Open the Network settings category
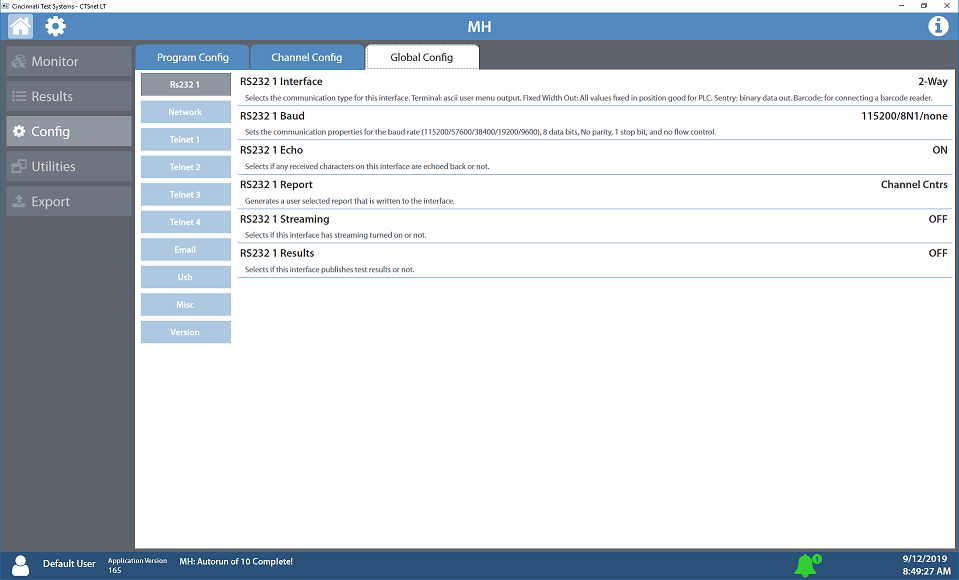Screen dimensions: 959x580 pyautogui.click(x=185, y=112)
